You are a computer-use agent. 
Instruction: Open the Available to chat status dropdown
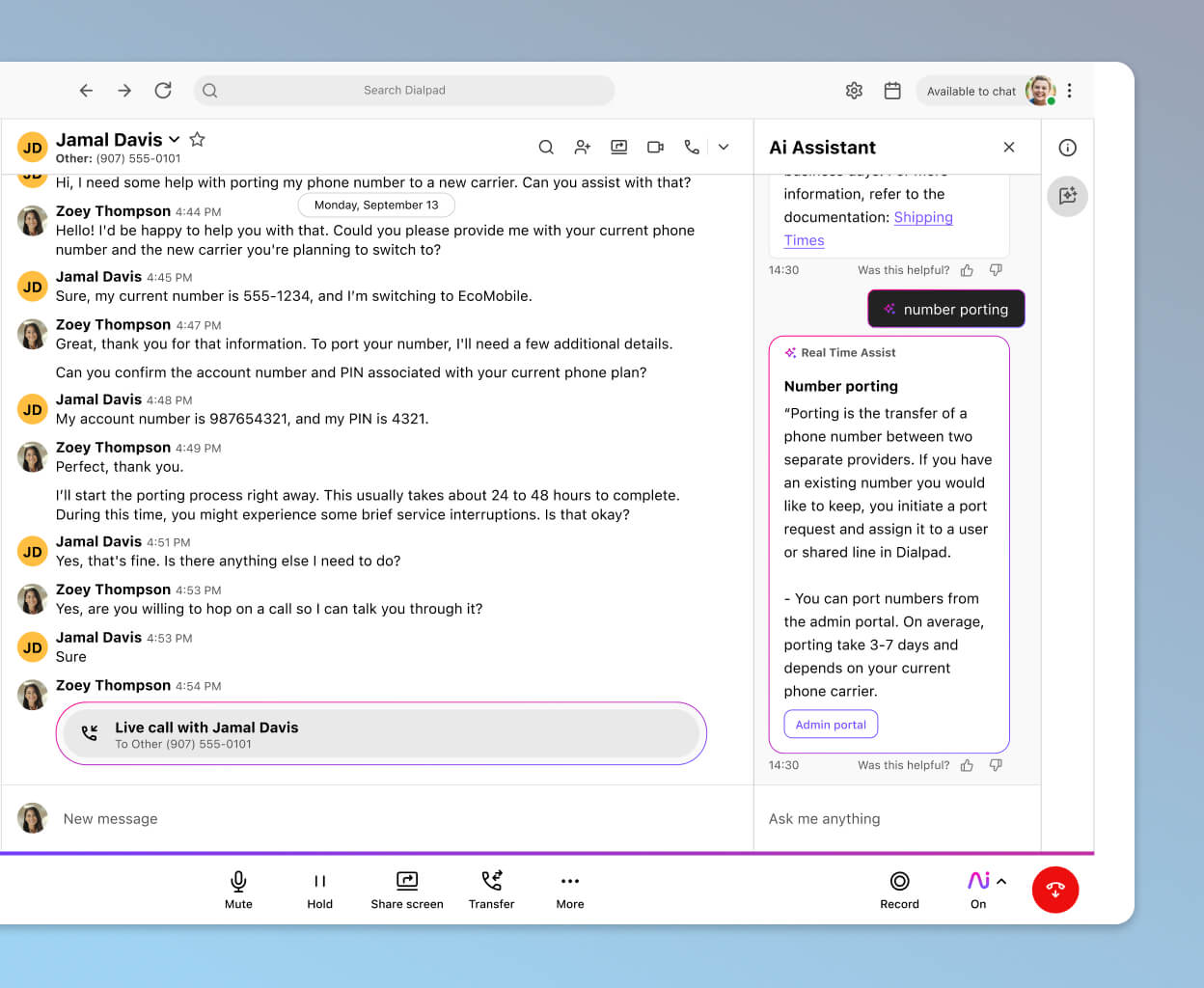[x=971, y=91]
